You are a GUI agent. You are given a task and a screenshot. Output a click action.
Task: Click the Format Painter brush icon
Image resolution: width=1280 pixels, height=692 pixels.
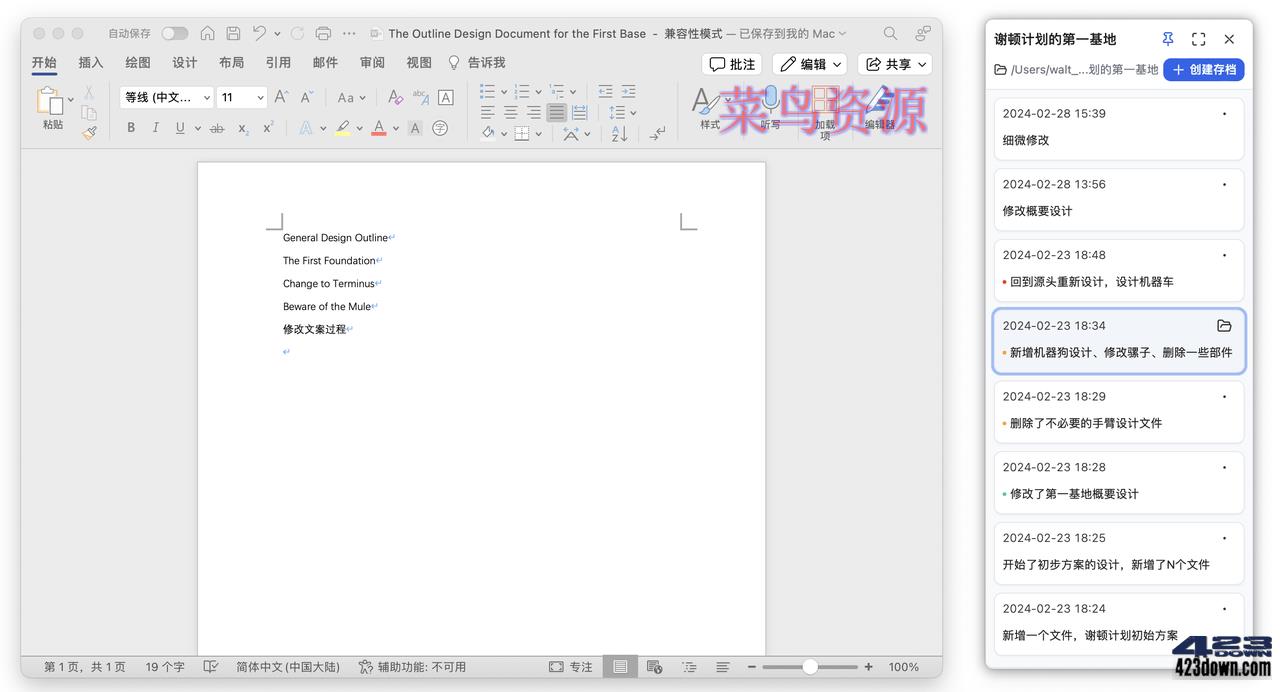(x=89, y=132)
